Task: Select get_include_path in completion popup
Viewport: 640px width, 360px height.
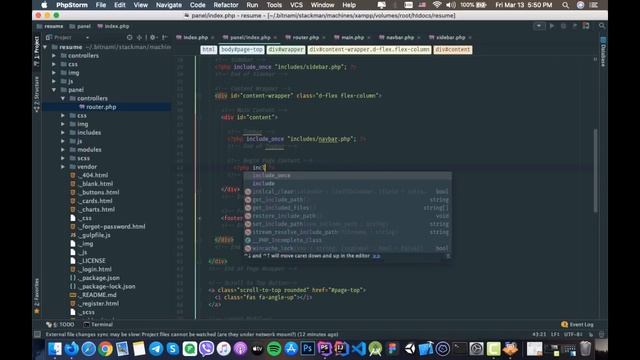Action: coord(348,200)
